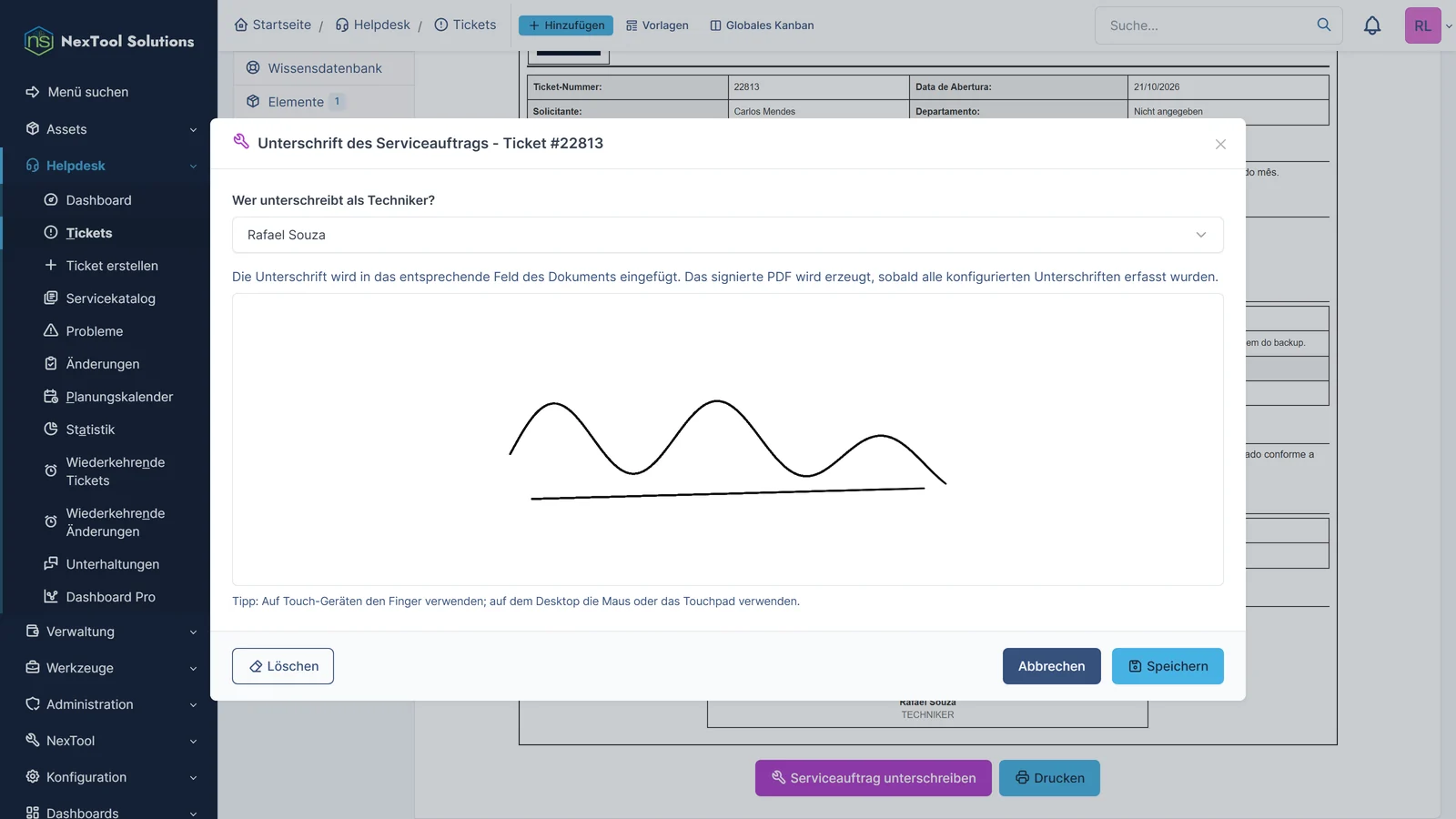Open the technician dropdown showing Rafael Souza

point(728,235)
